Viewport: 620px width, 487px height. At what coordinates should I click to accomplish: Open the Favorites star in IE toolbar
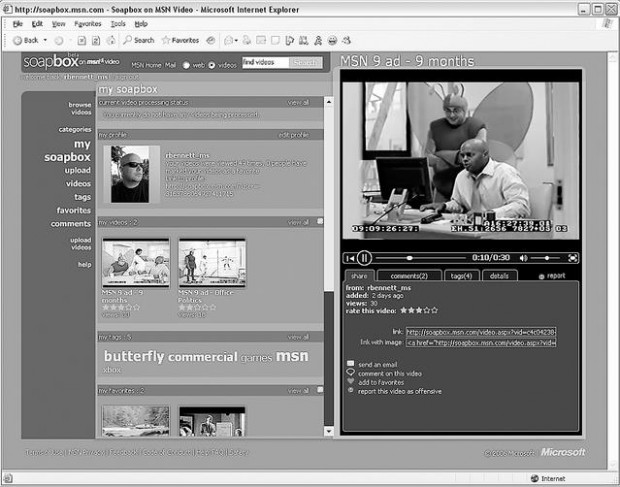[x=166, y=40]
